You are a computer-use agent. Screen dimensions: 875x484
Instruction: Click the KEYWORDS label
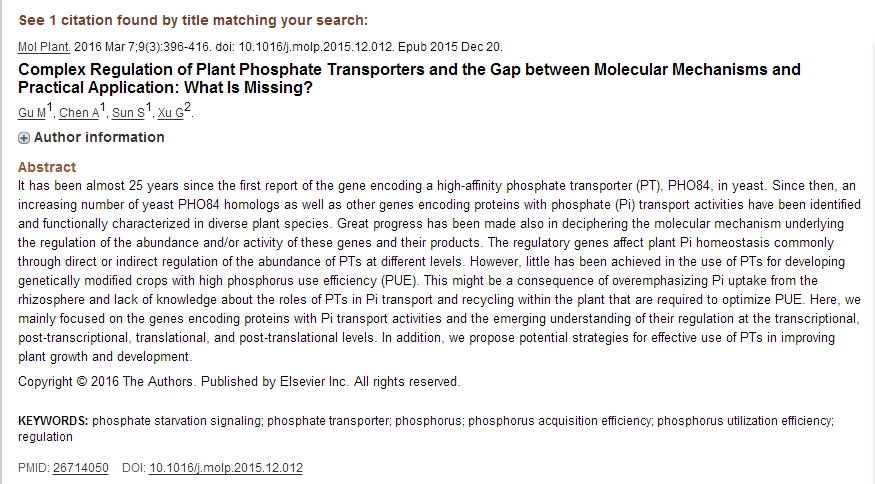tap(53, 421)
